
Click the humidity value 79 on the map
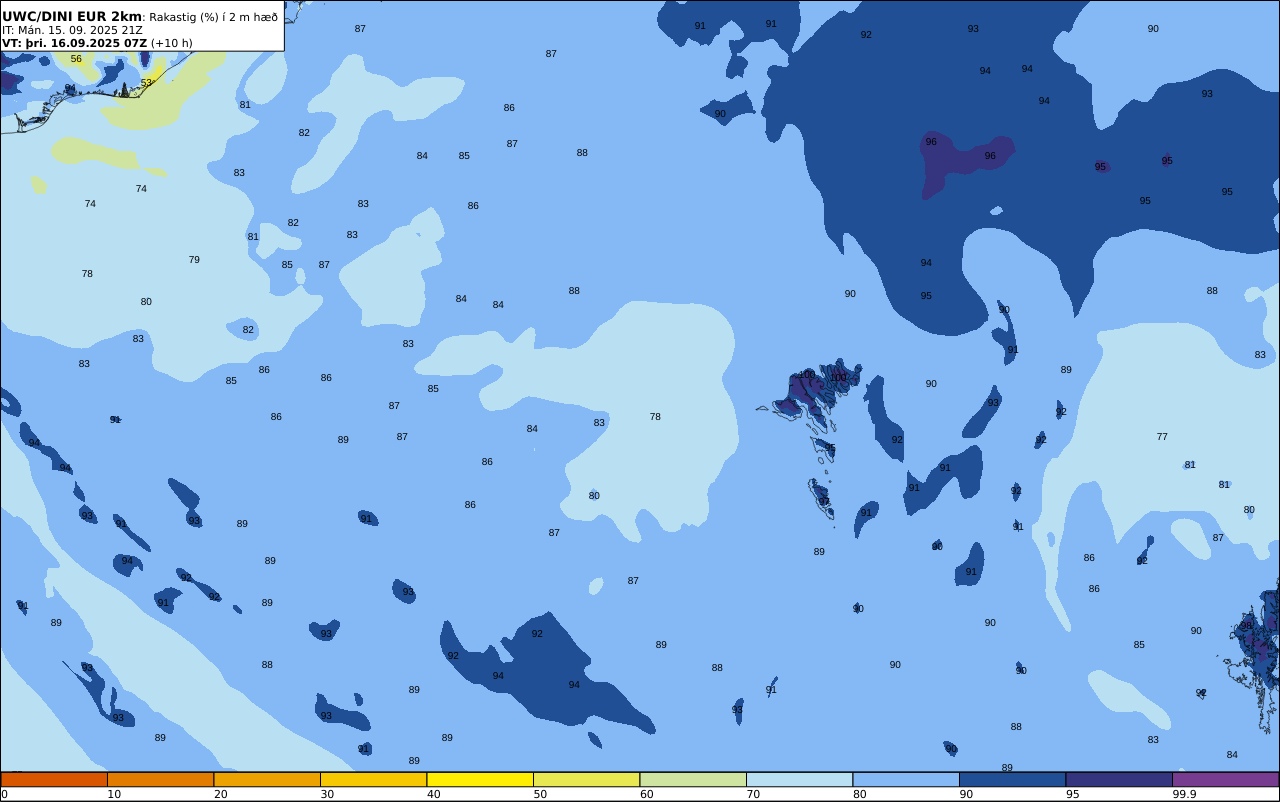click(194, 260)
